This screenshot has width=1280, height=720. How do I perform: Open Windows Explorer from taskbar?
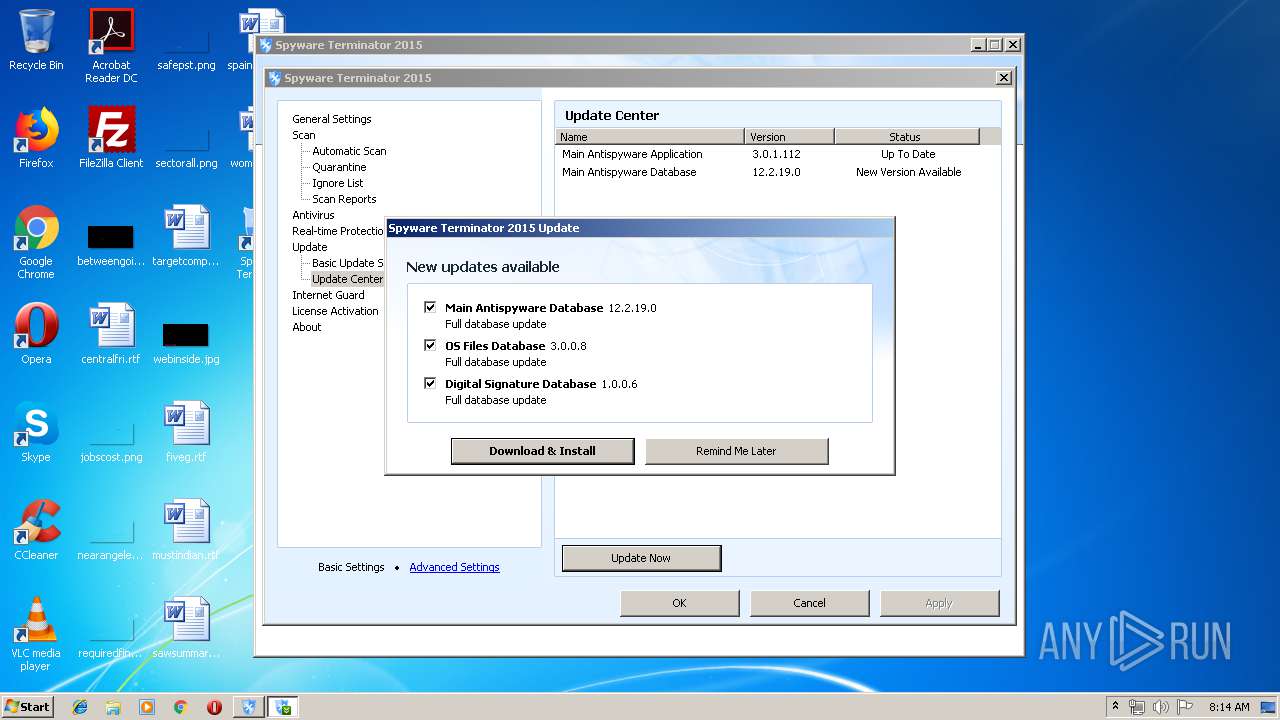(113, 707)
